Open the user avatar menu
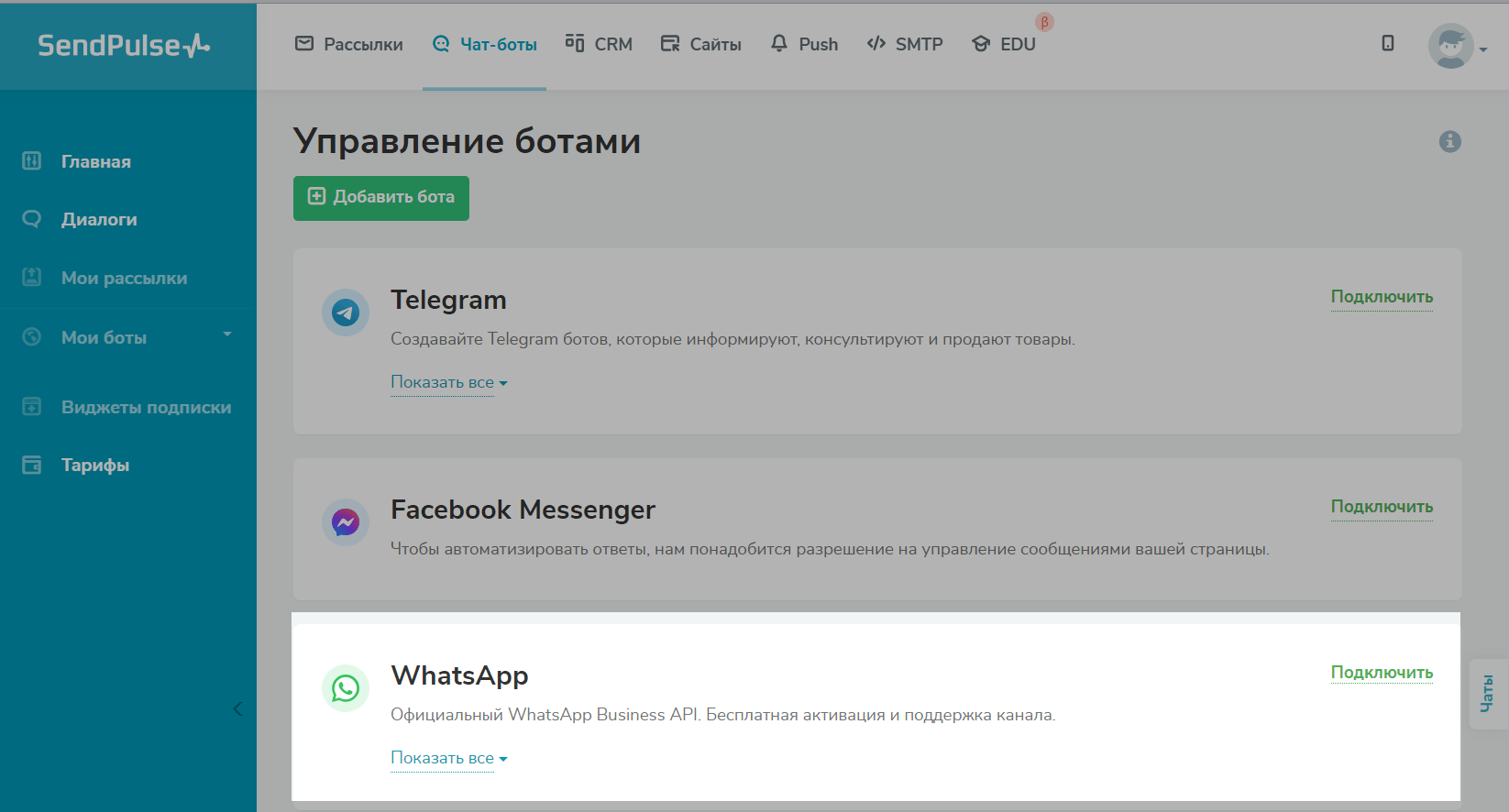The image size is (1509, 812). [1451, 45]
